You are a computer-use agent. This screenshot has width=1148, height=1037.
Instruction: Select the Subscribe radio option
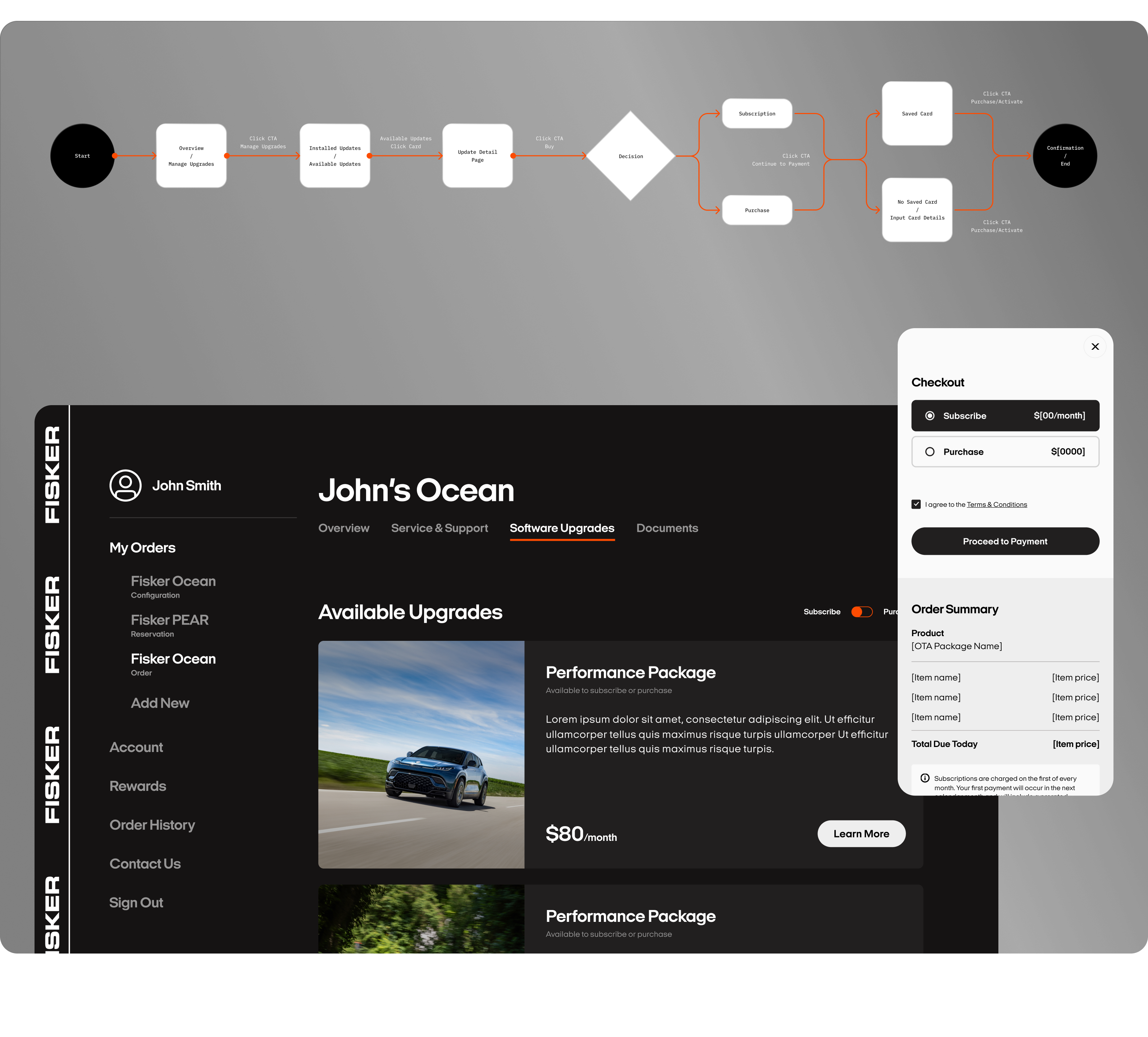tap(1005, 415)
